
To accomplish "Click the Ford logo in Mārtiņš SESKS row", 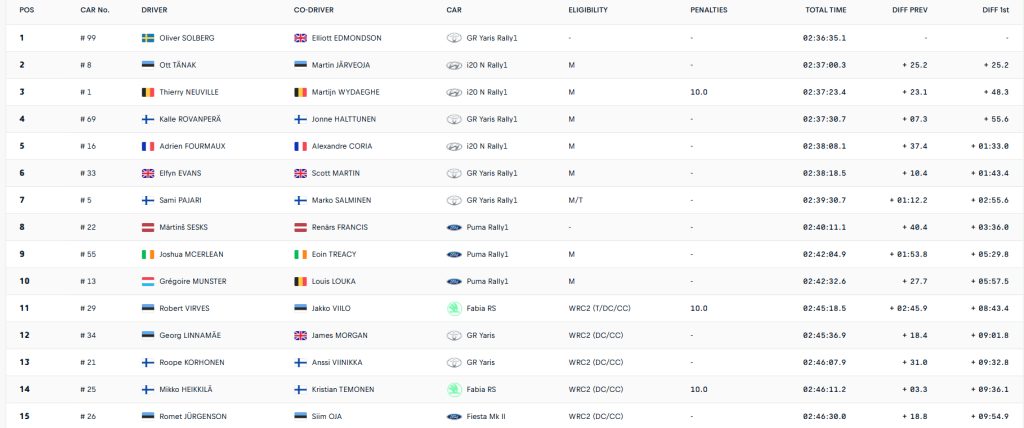I will pos(454,227).
